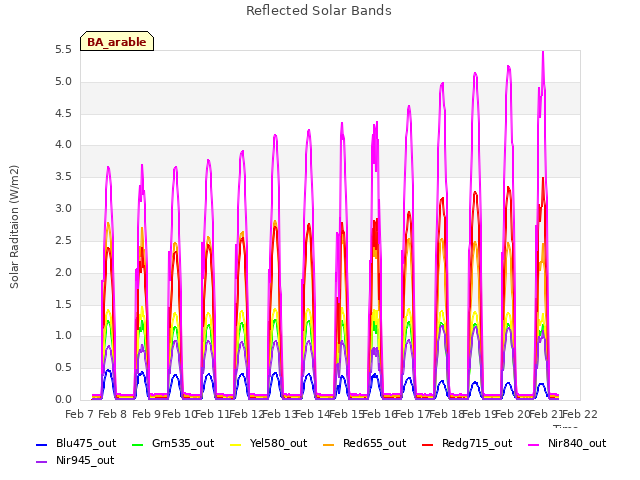Click the Reflected Solar Bands chart title
Image resolution: width=640 pixels, height=480 pixels.
coord(319,11)
